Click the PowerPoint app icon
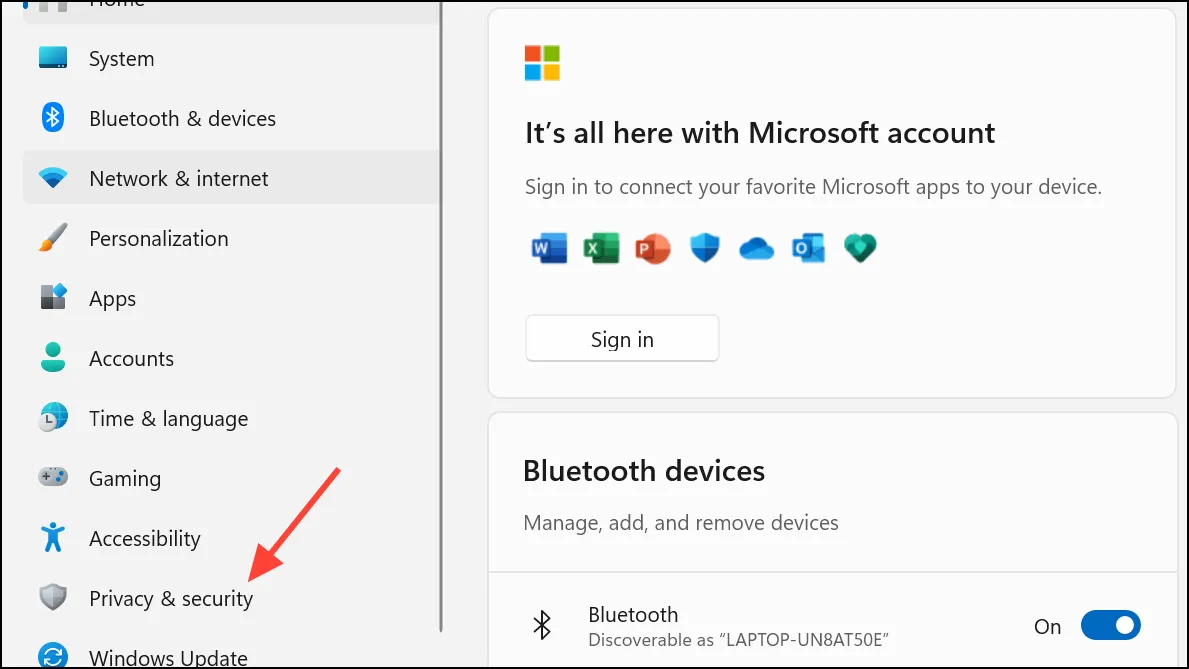Image resolution: width=1189 pixels, height=669 pixels. tap(653, 248)
